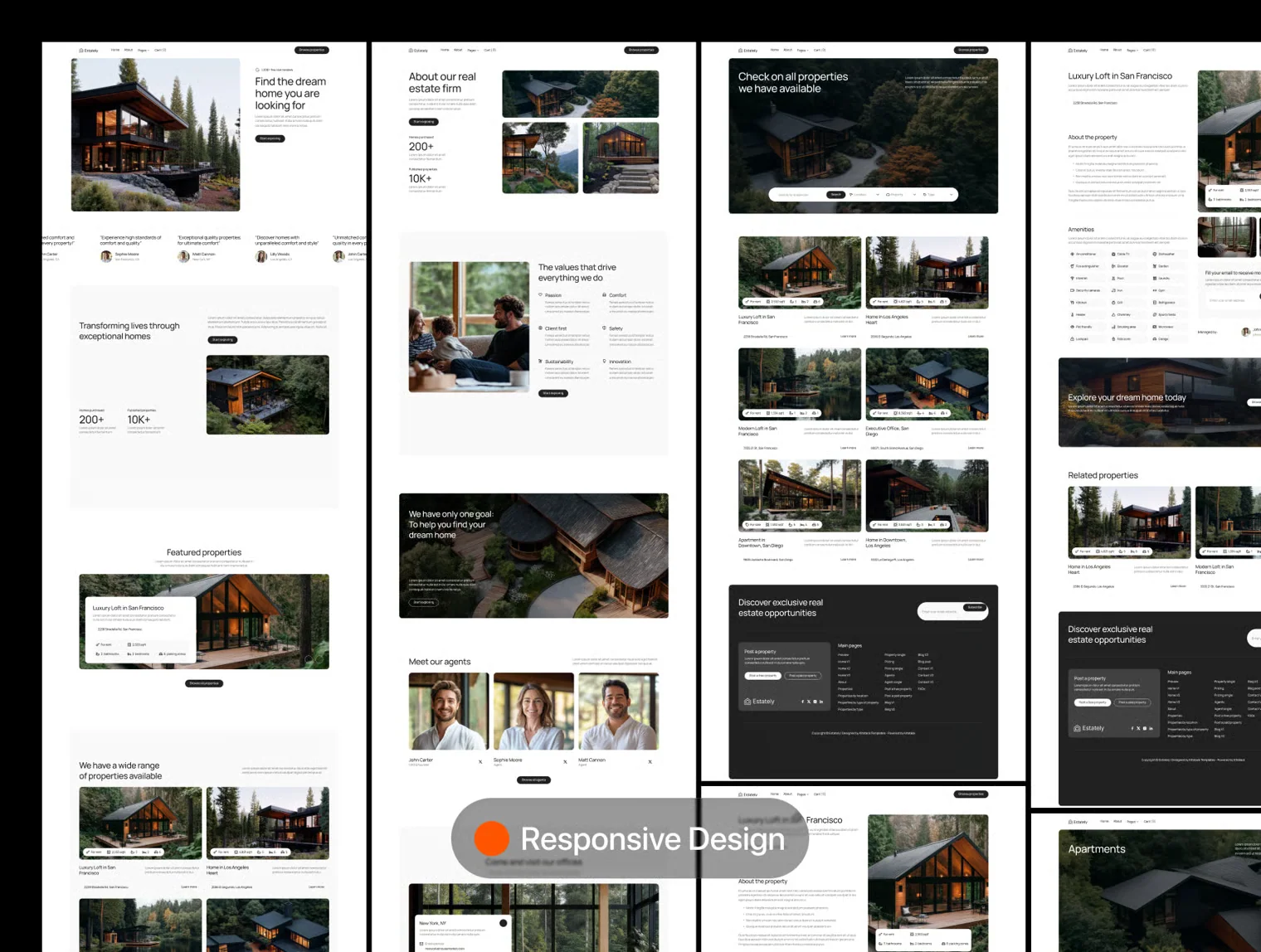Click FAQs link in the Check on all properties page footer

(922, 689)
